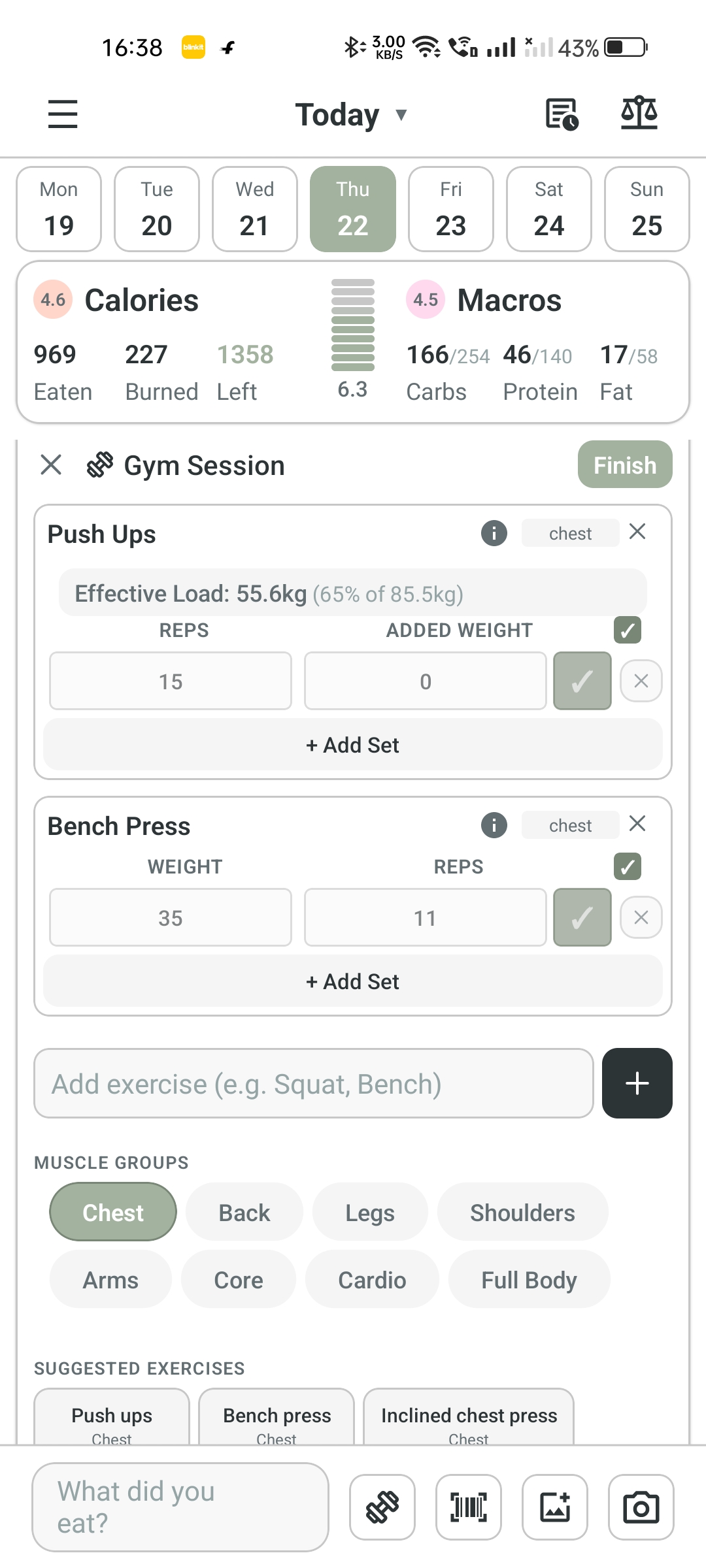Viewport: 706px width, 1568px height.
Task: Type in the Add exercise field
Action: (x=312, y=1083)
